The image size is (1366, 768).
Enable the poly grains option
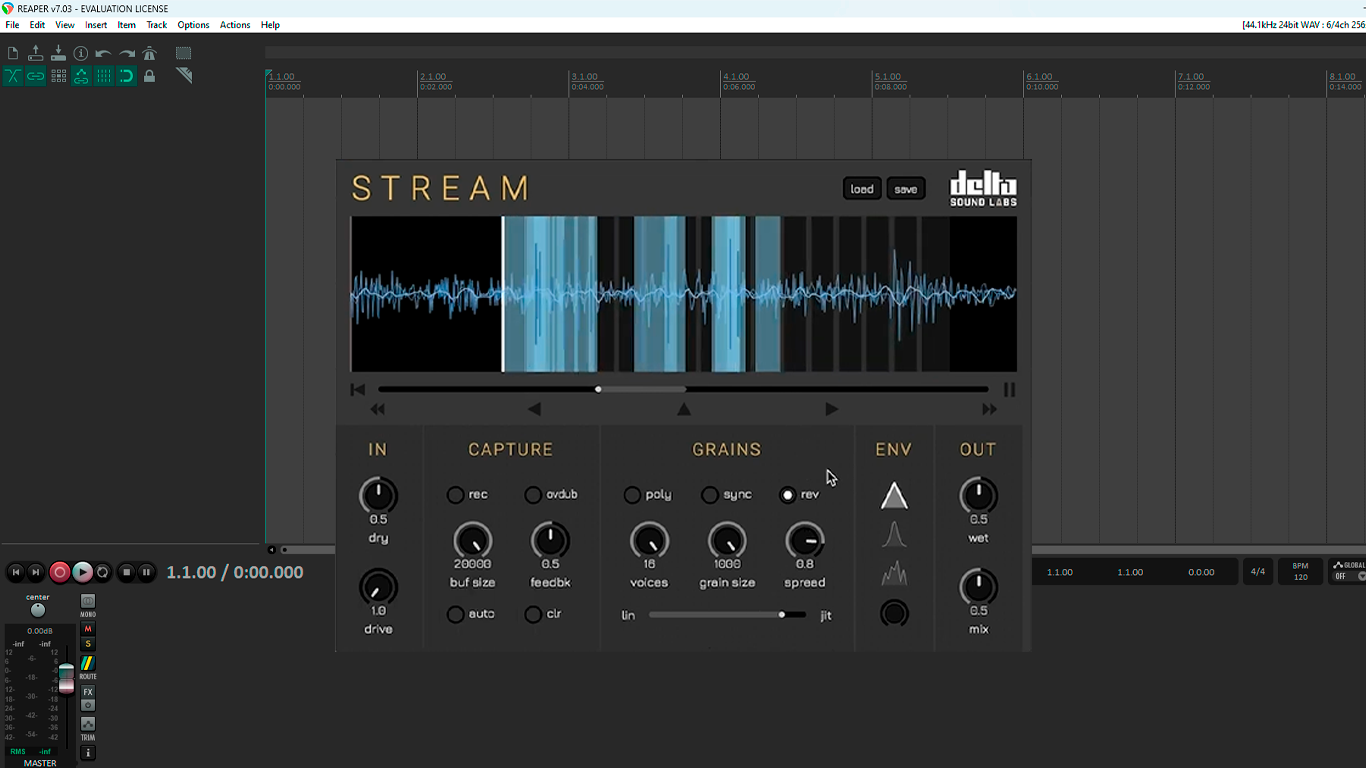point(632,495)
